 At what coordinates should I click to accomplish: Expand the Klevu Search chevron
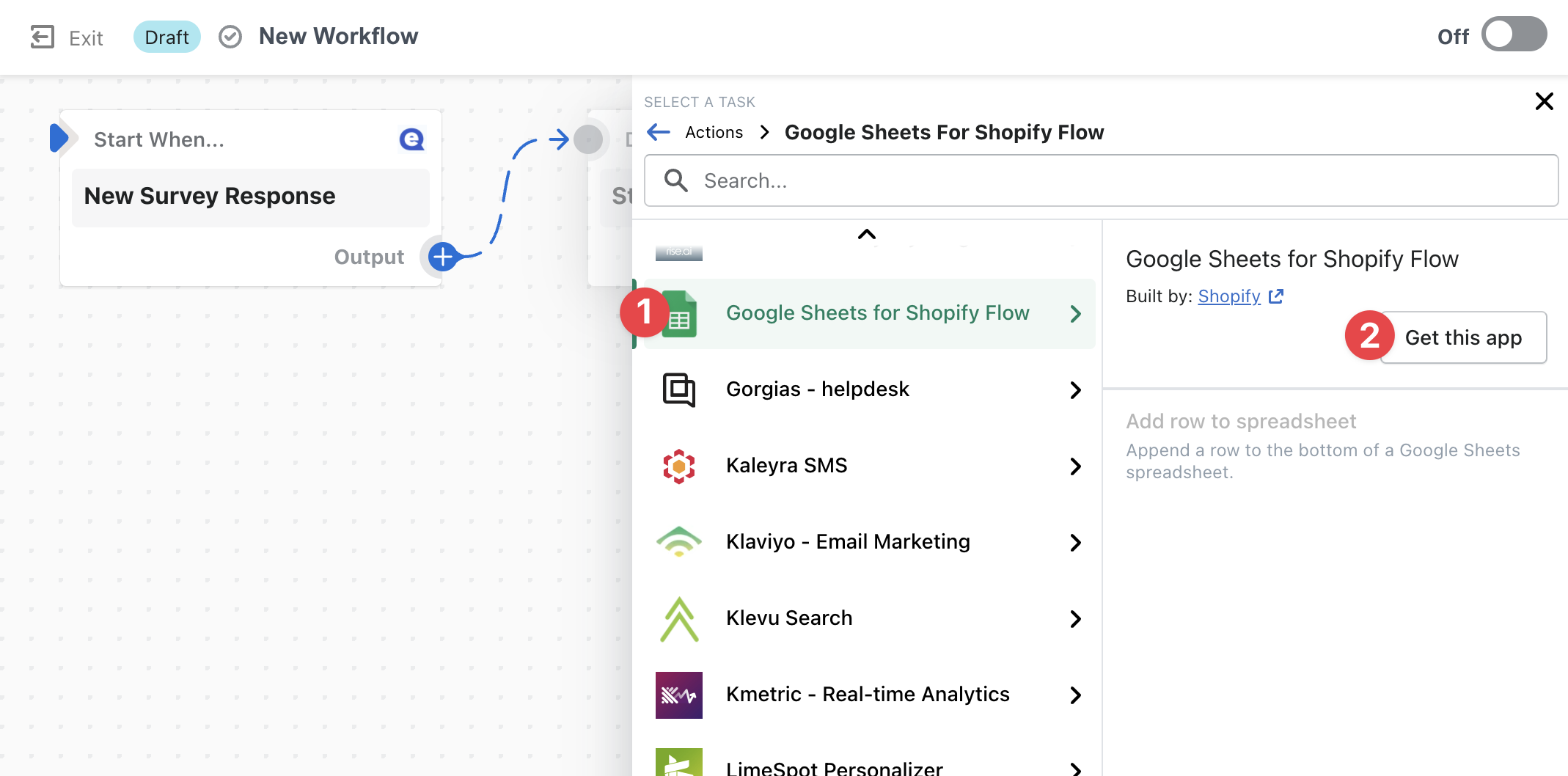[x=1075, y=619]
